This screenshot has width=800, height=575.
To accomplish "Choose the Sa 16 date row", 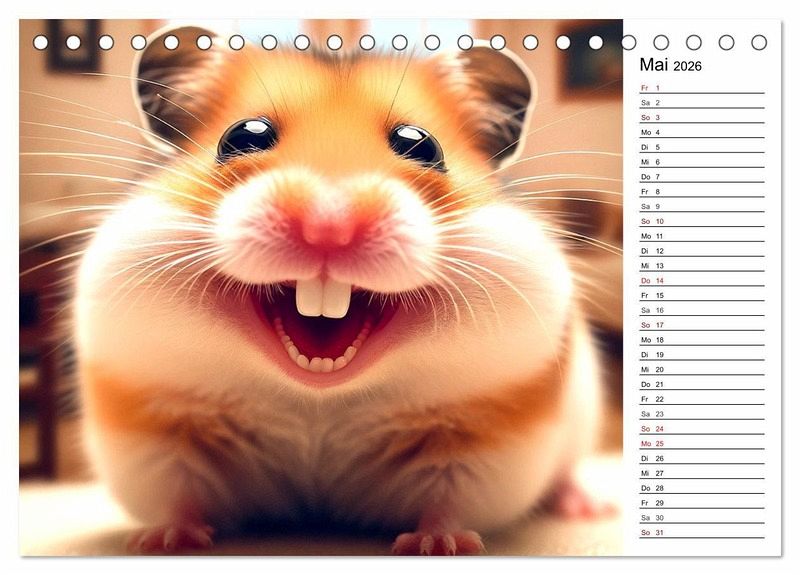I will tap(701, 310).
